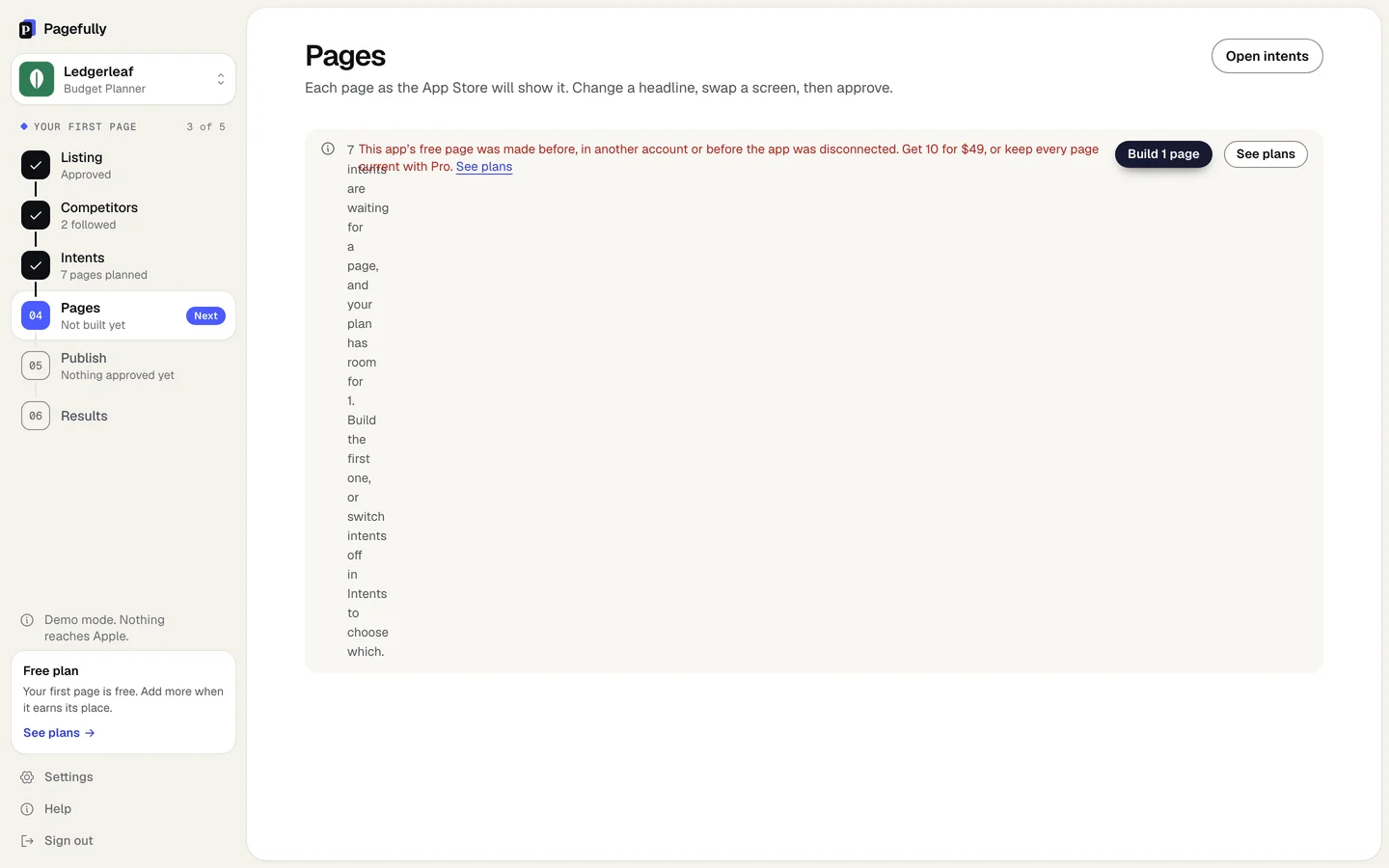The image size is (1389, 868).
Task: Click the 04 Pages step badge
Action: pos(36,315)
